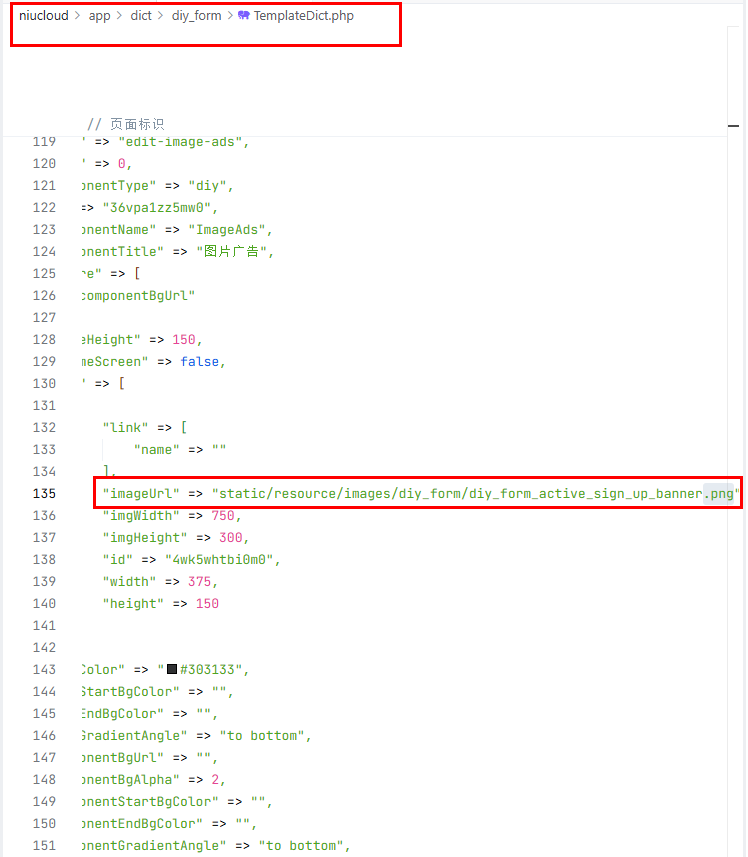Click the PHP elephant file icon
Image resolution: width=748 pixels, height=857 pixels.
(244, 15)
